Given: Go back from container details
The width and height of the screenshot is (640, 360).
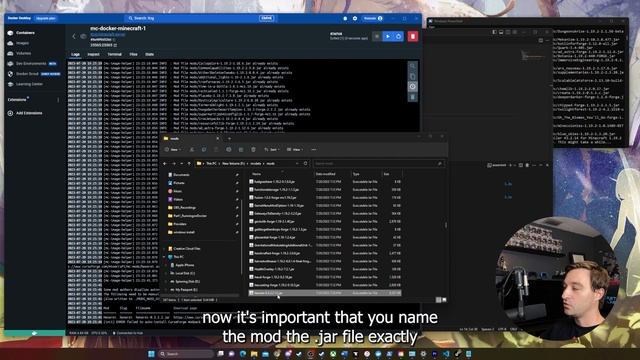Looking at the screenshot, I should [74, 36].
